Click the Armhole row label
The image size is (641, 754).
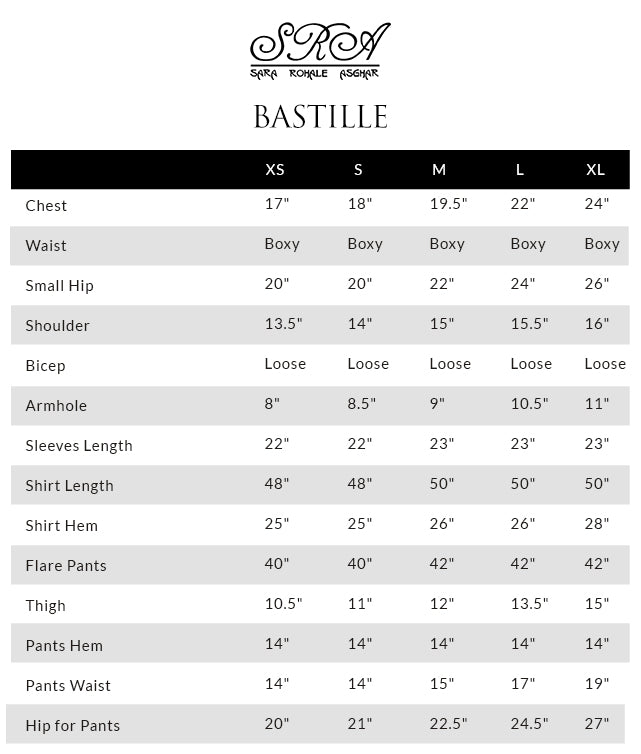pos(56,406)
